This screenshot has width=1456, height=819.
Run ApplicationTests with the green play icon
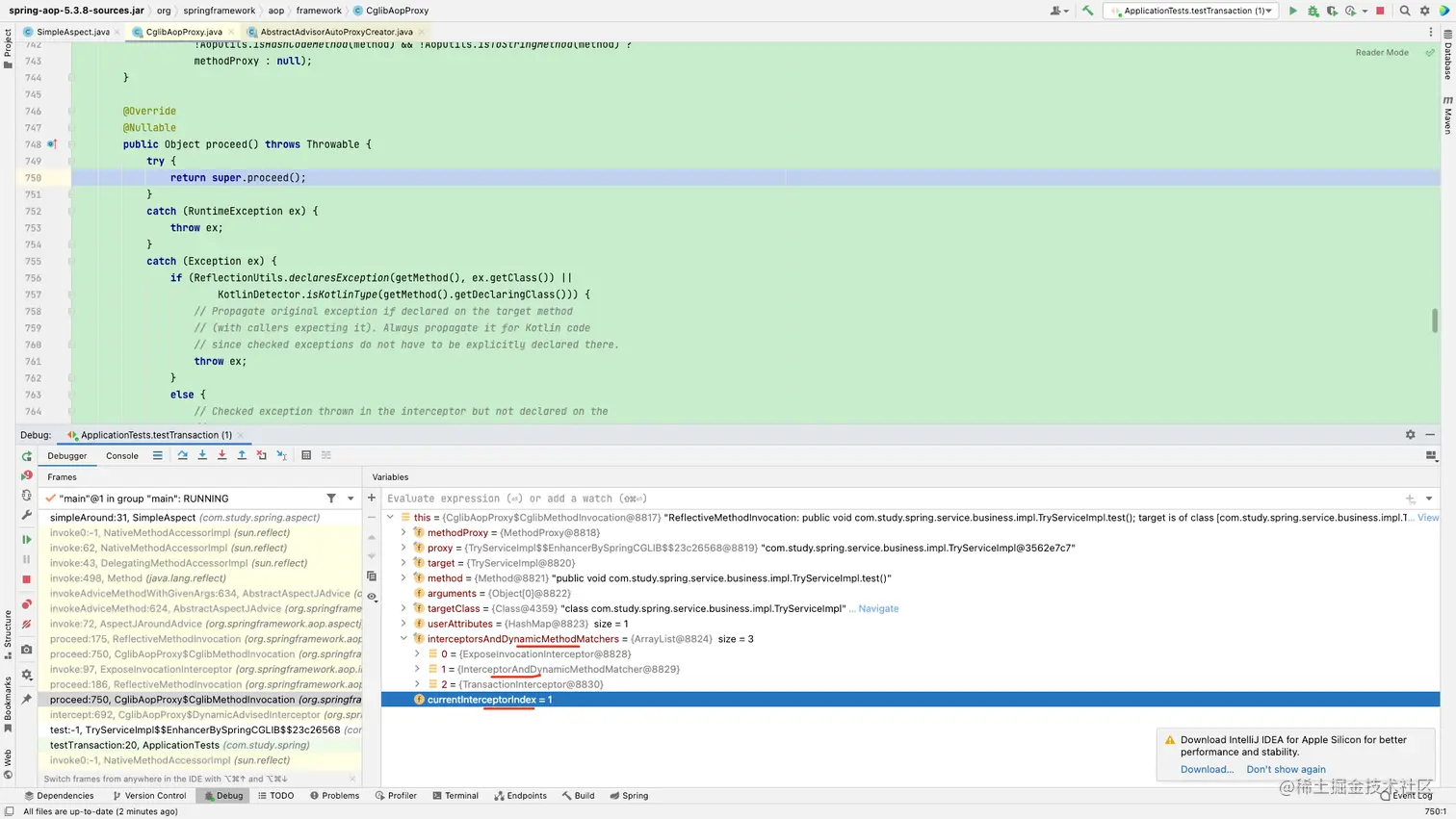(1292, 11)
